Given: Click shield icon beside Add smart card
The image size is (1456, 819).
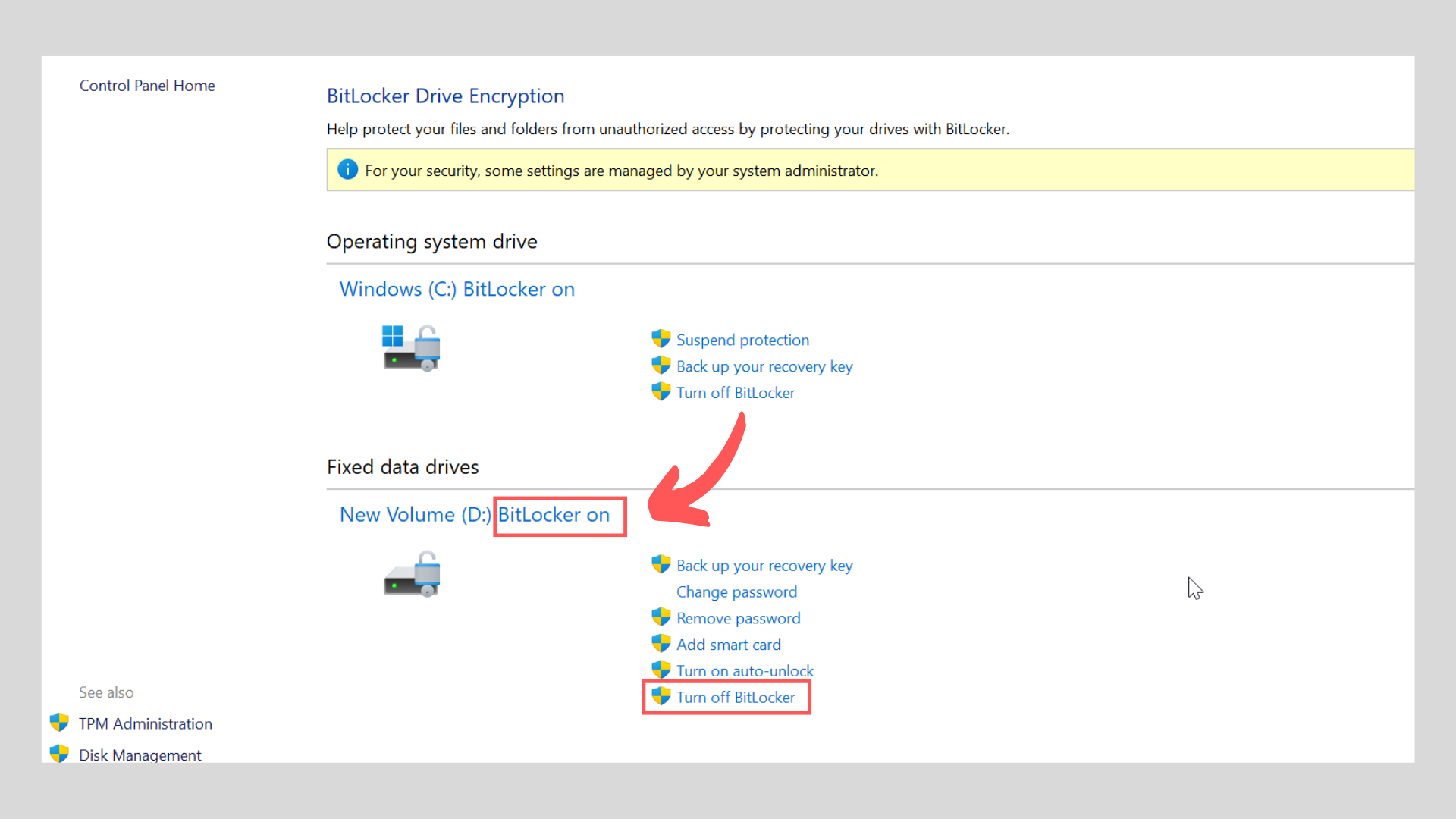Looking at the screenshot, I should point(661,643).
